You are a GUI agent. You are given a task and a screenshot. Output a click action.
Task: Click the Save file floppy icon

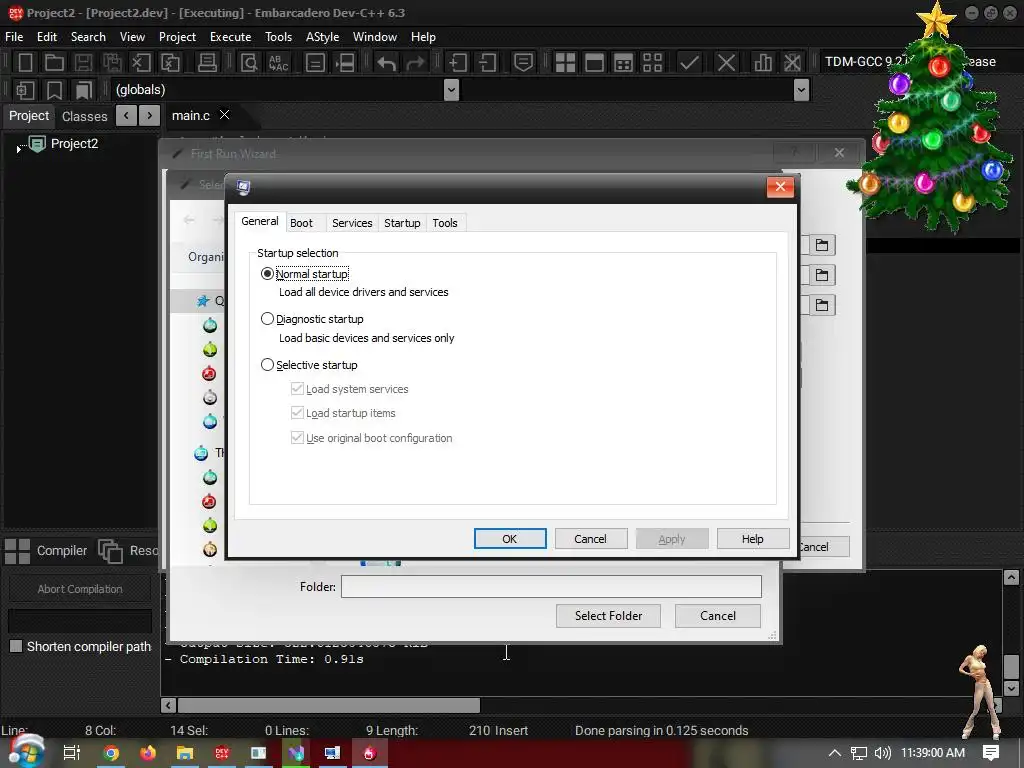[83, 63]
